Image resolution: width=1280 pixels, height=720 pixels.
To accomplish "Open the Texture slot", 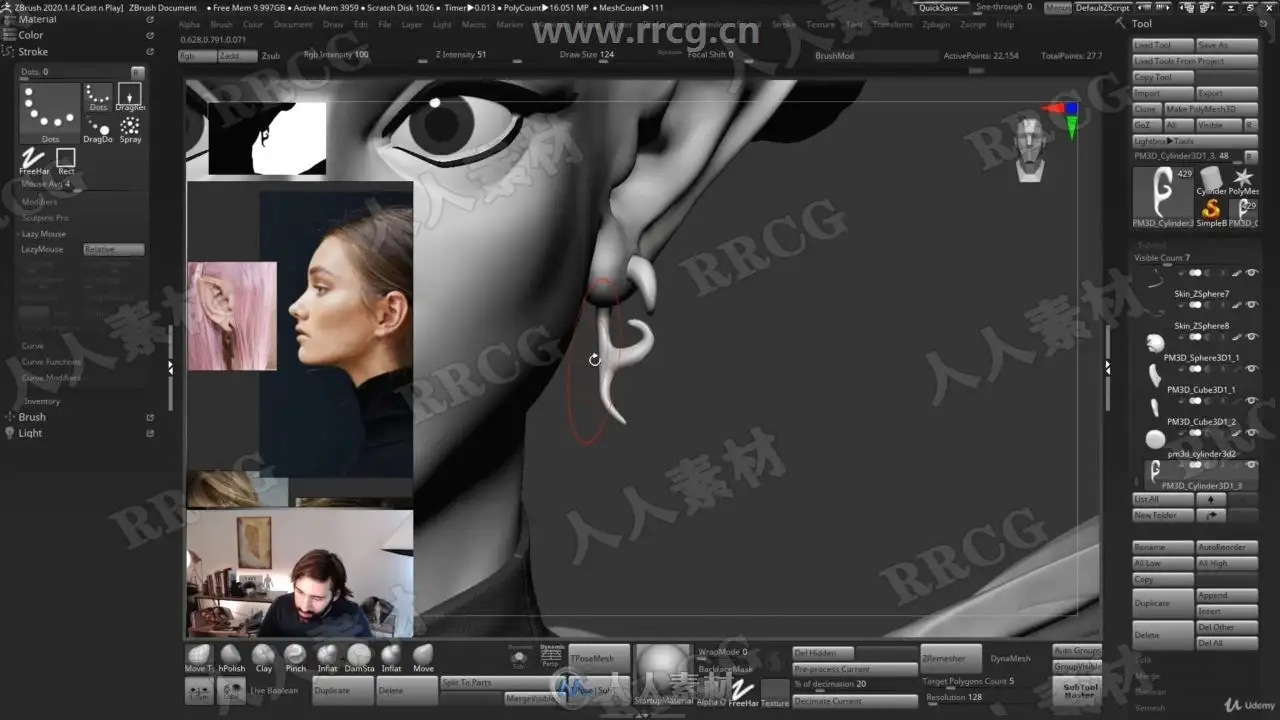I will [x=775, y=692].
